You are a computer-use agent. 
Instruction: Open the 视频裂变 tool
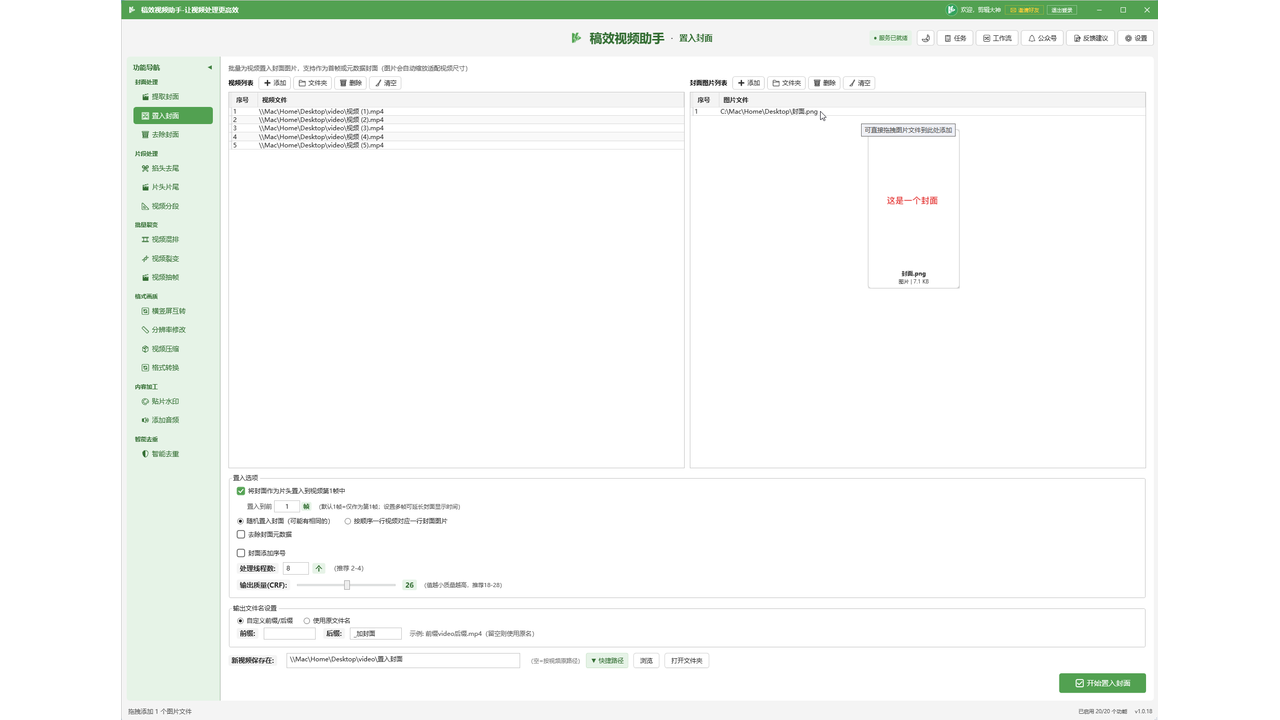172,258
